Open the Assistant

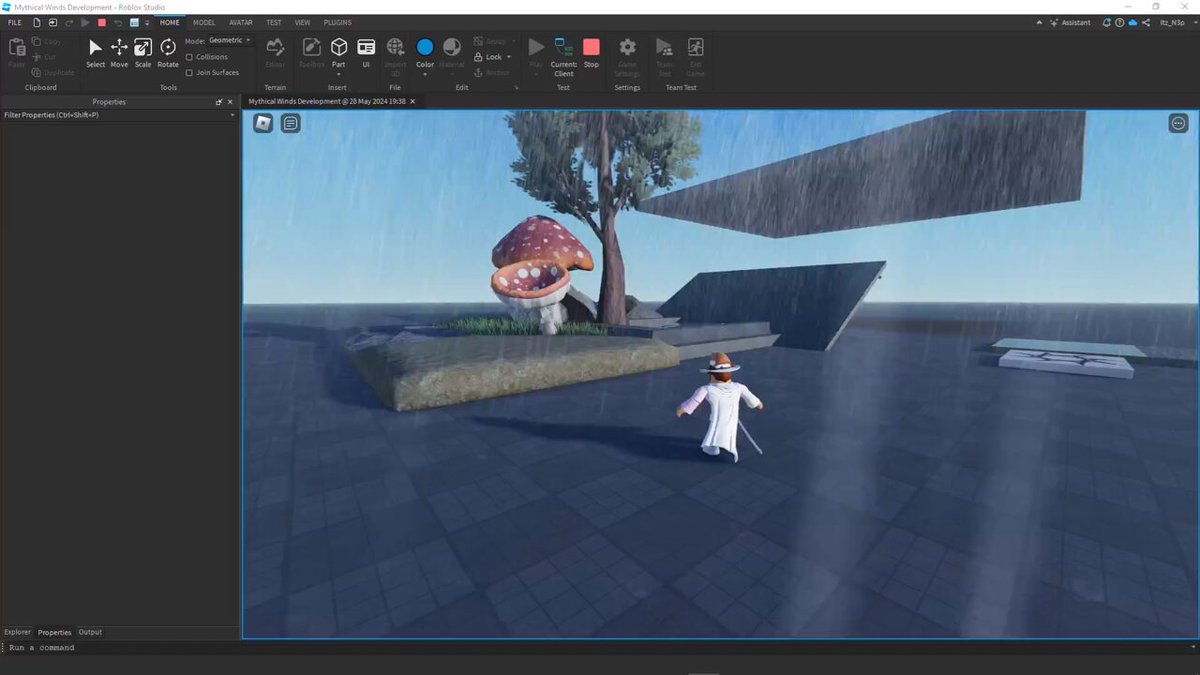(x=1069, y=22)
